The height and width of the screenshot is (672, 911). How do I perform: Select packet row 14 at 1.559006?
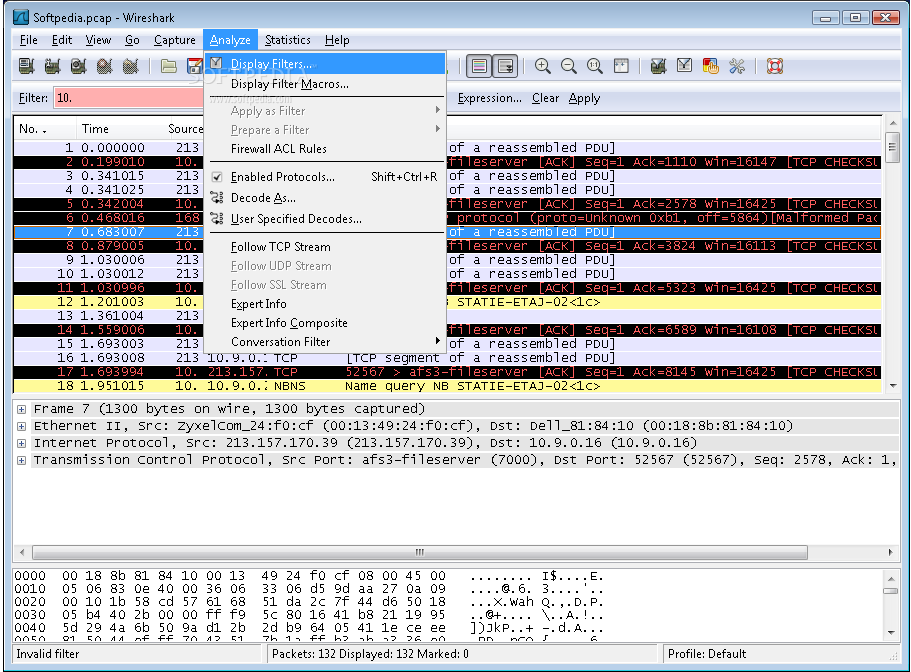coord(447,330)
